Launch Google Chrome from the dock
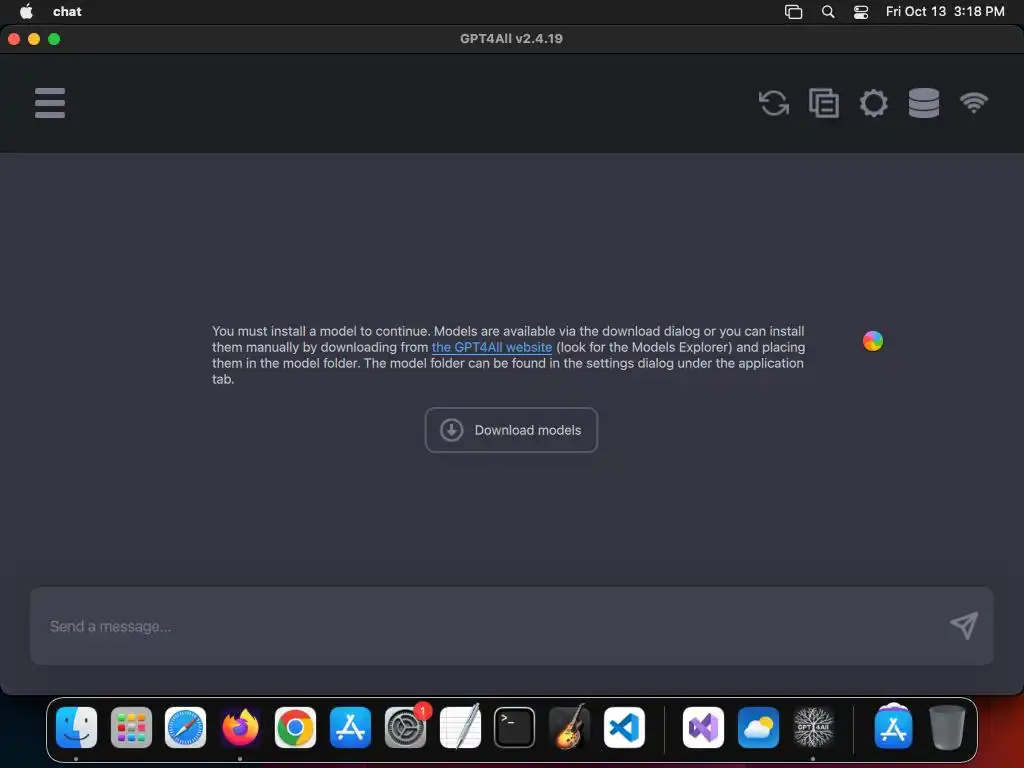 [x=295, y=728]
